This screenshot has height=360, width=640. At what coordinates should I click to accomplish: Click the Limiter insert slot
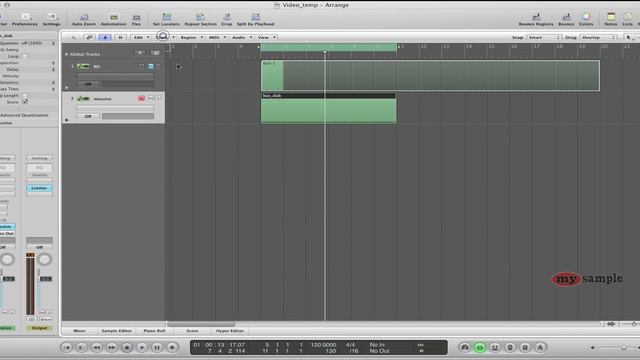(39, 188)
